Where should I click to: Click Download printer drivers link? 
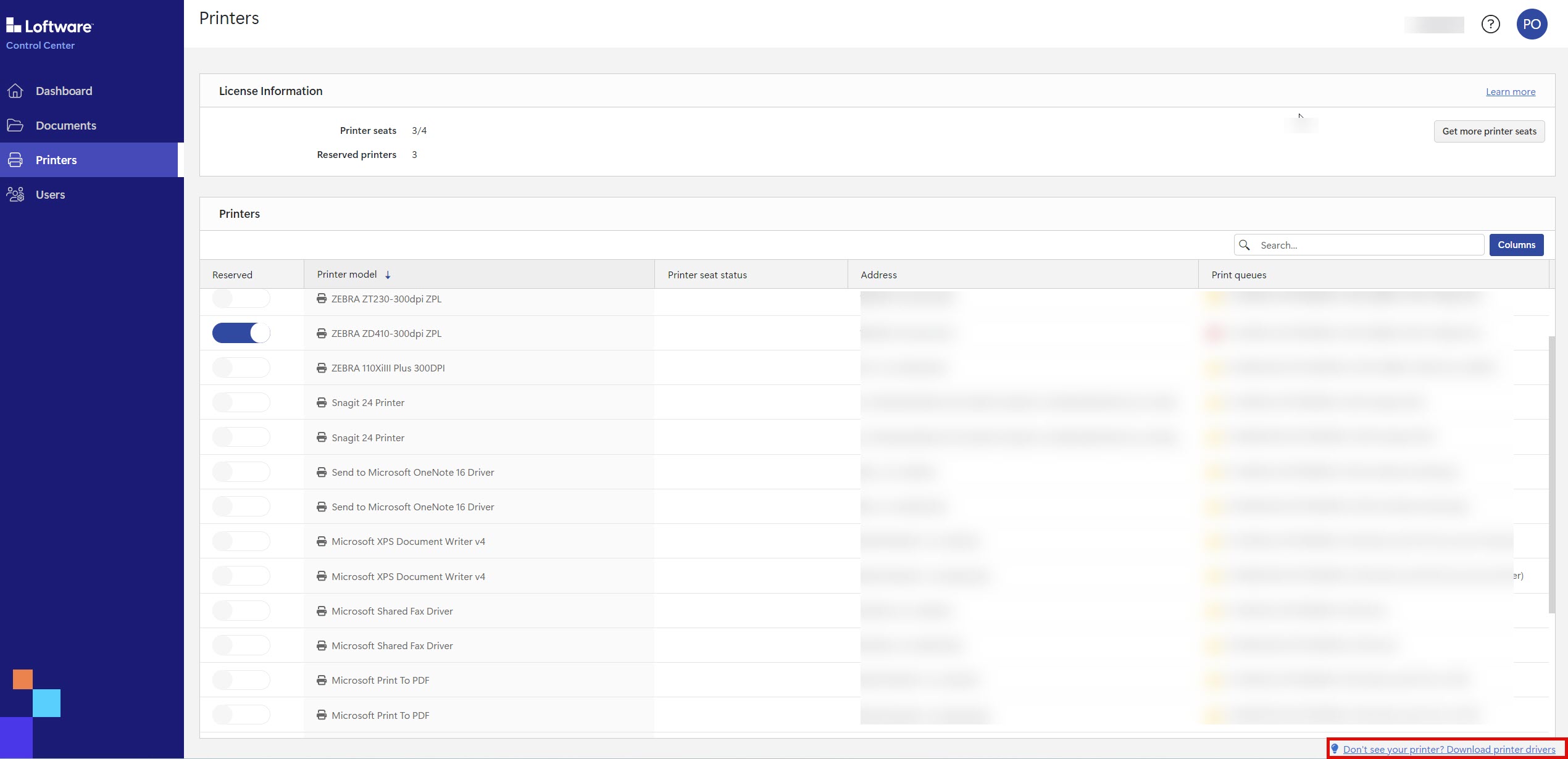(x=1449, y=749)
